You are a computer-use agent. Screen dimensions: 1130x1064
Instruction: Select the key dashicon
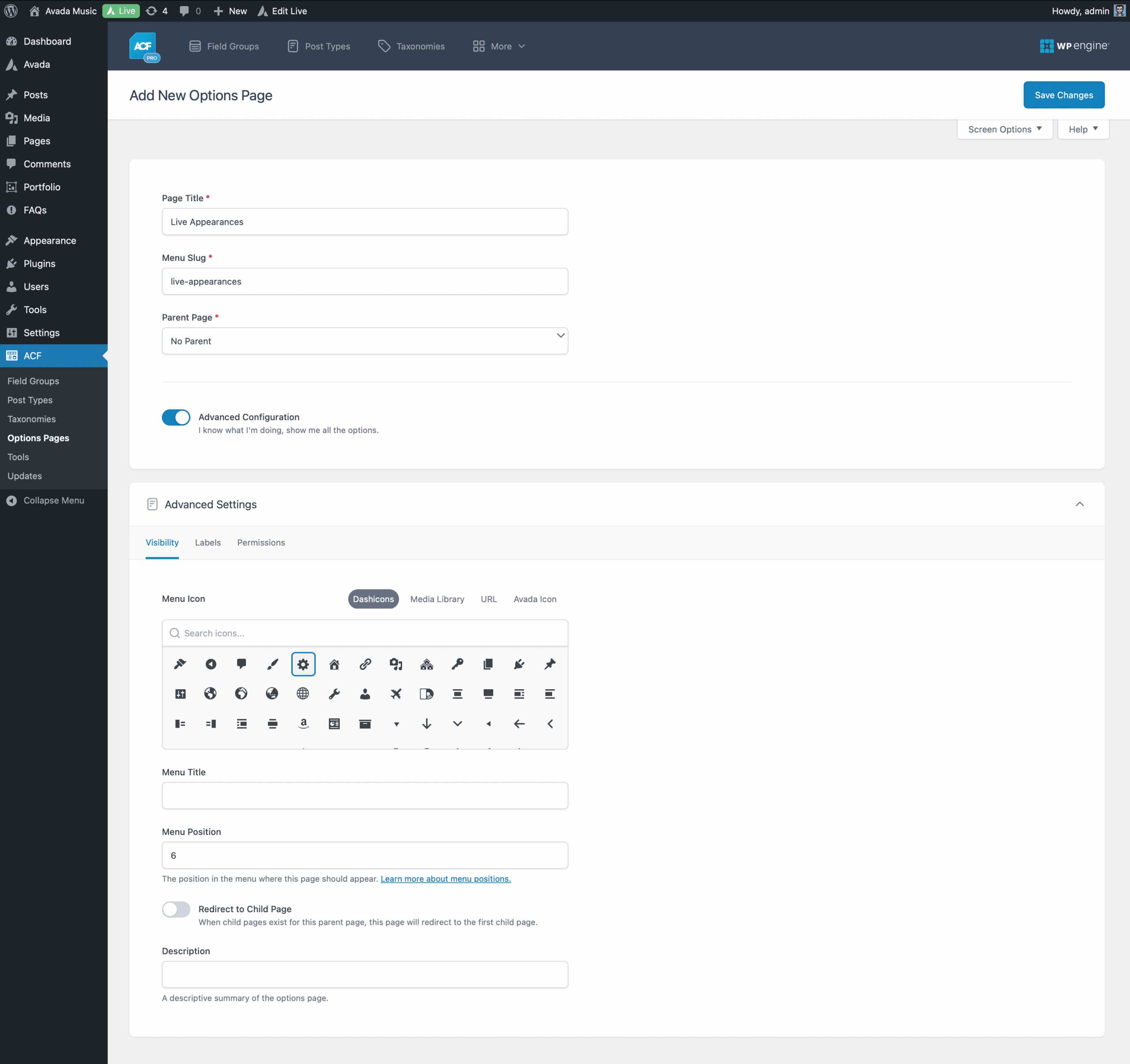click(x=457, y=664)
